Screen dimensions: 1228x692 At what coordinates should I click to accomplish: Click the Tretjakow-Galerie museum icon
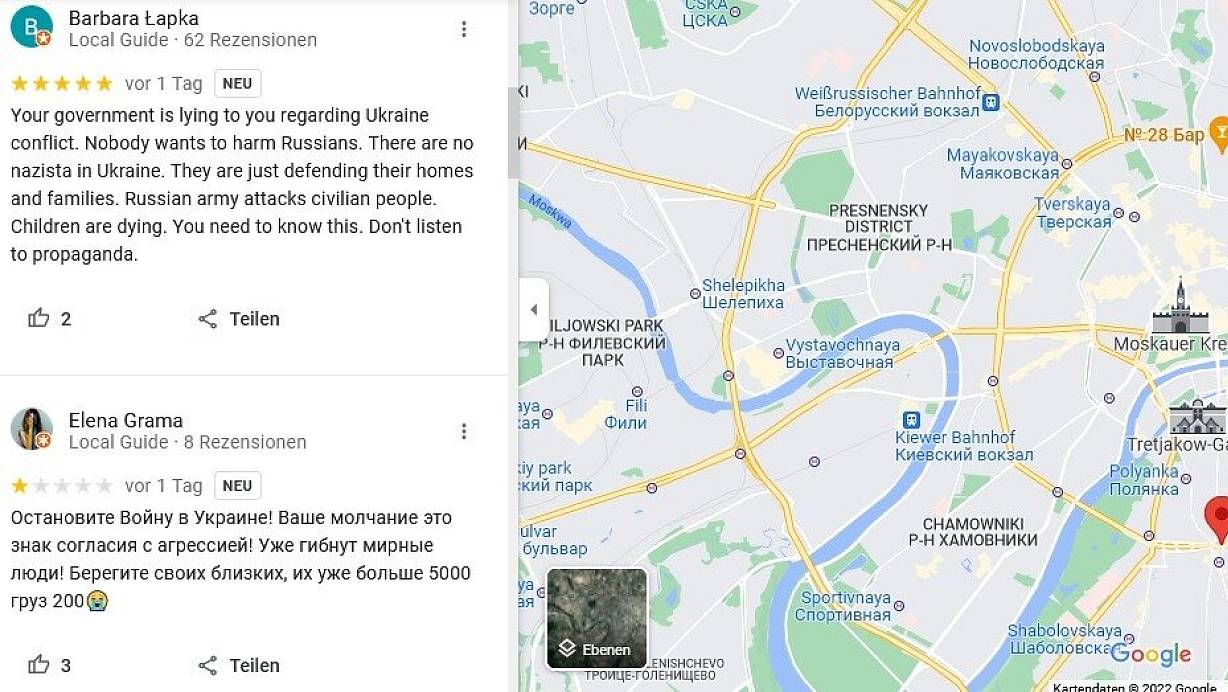[x=1197, y=416]
